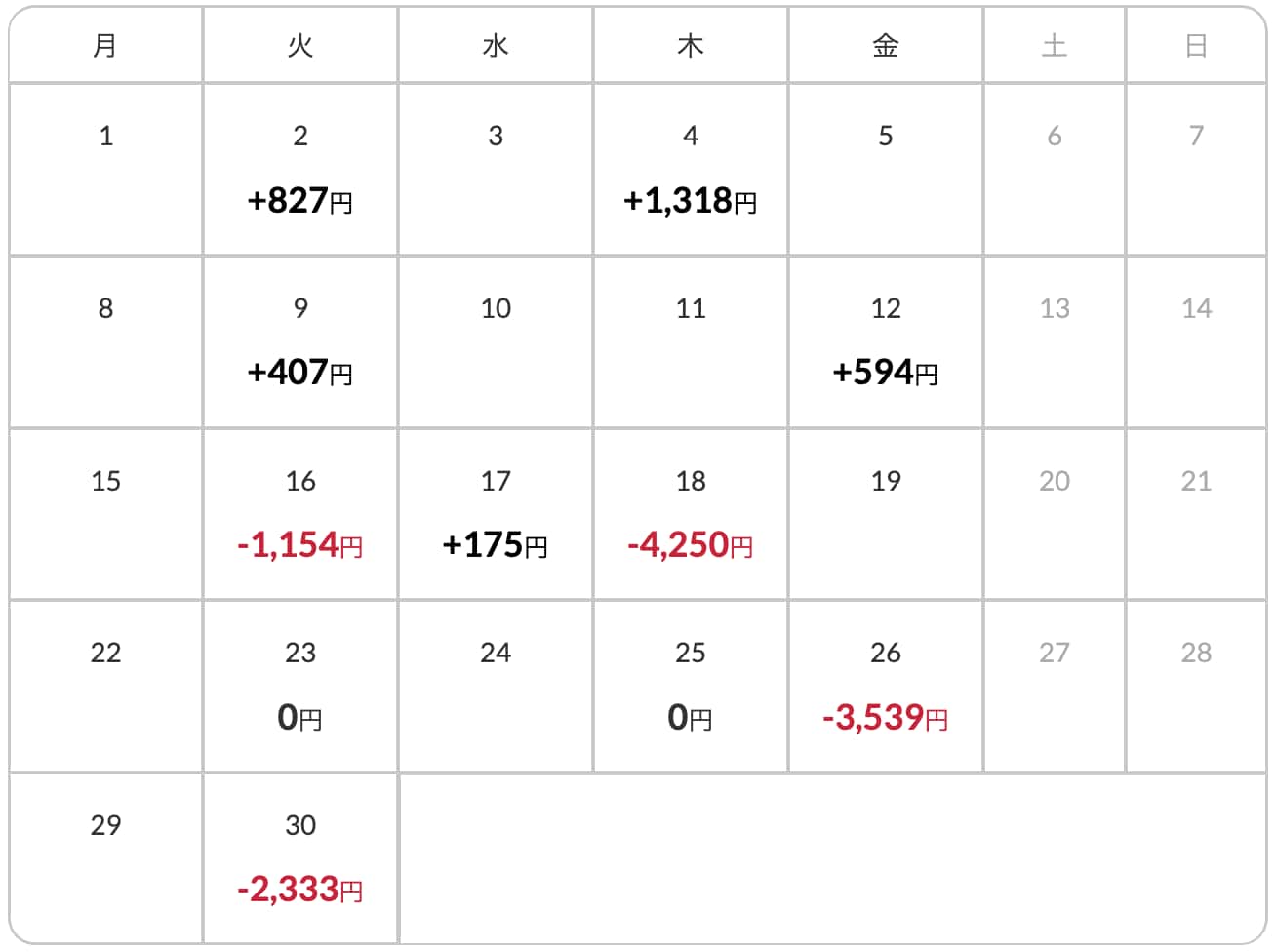Open the 0円 entry on day 25
Screen dimensions: 1276x952
click(690, 718)
